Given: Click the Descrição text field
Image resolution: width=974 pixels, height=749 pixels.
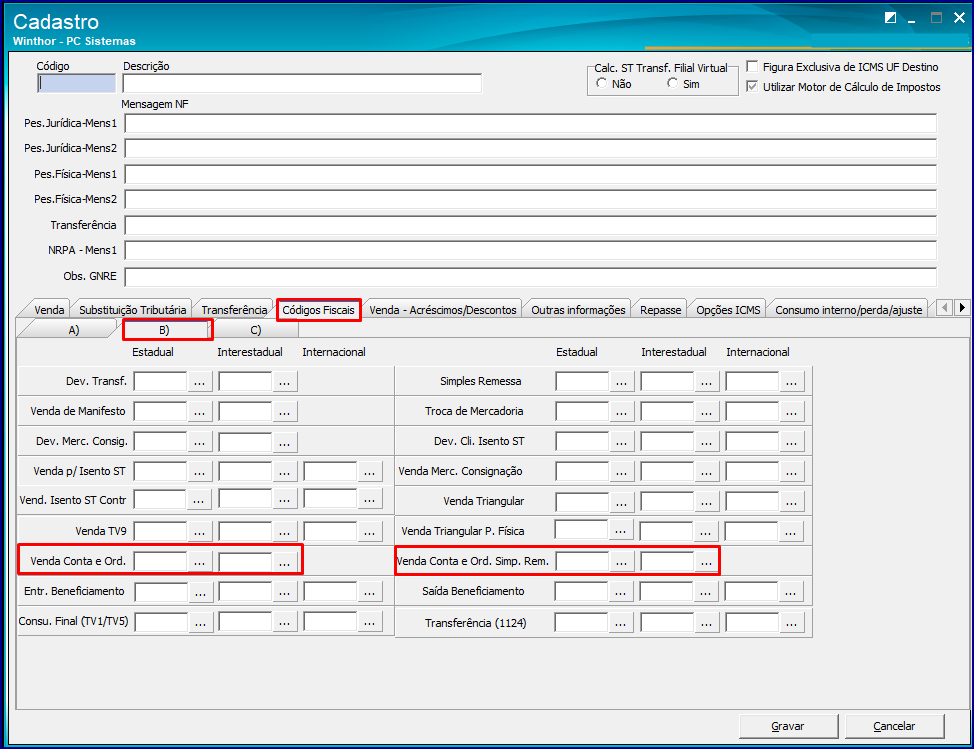Looking at the screenshot, I should click(302, 83).
